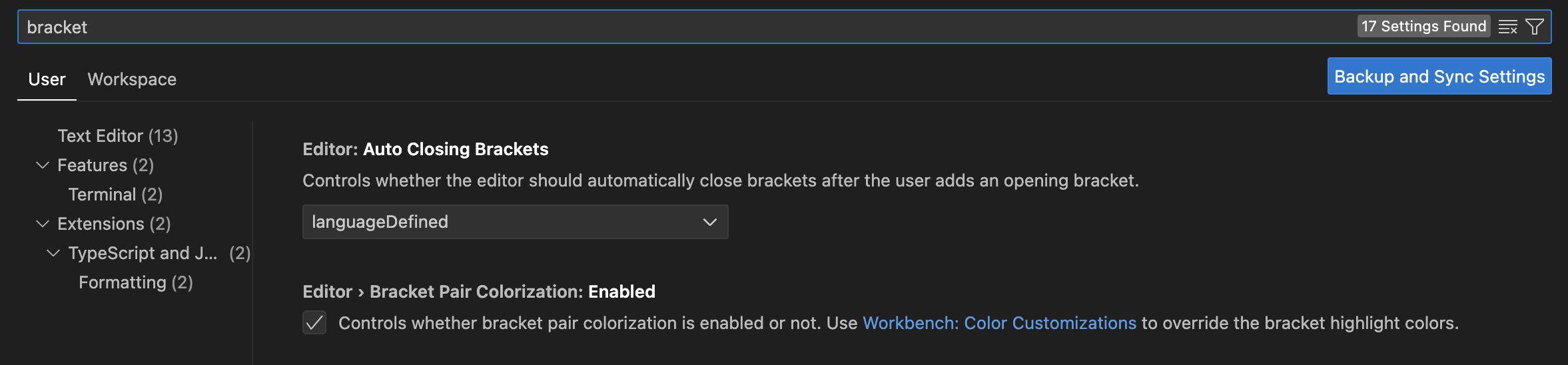Switch to the Workspace tab

pyautogui.click(x=132, y=79)
